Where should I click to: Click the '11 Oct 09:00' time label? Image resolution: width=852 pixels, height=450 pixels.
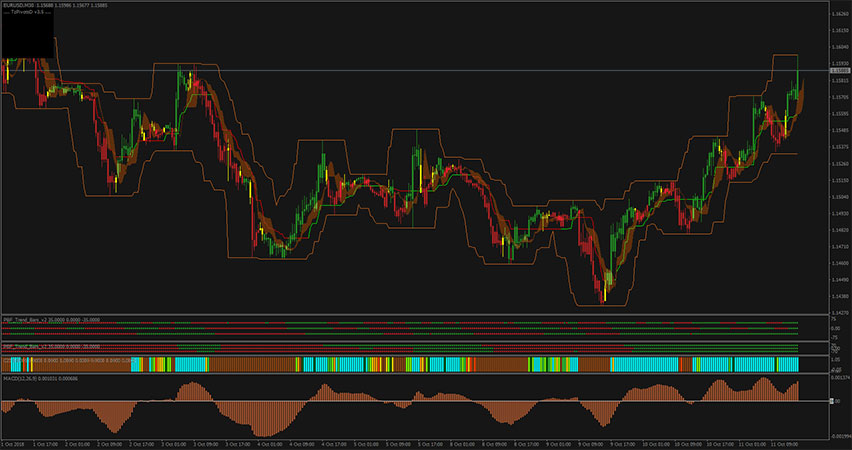pos(784,444)
